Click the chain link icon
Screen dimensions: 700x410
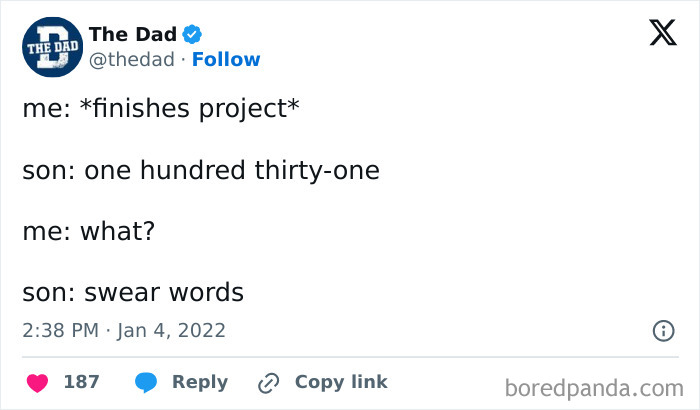pyautogui.click(x=268, y=382)
